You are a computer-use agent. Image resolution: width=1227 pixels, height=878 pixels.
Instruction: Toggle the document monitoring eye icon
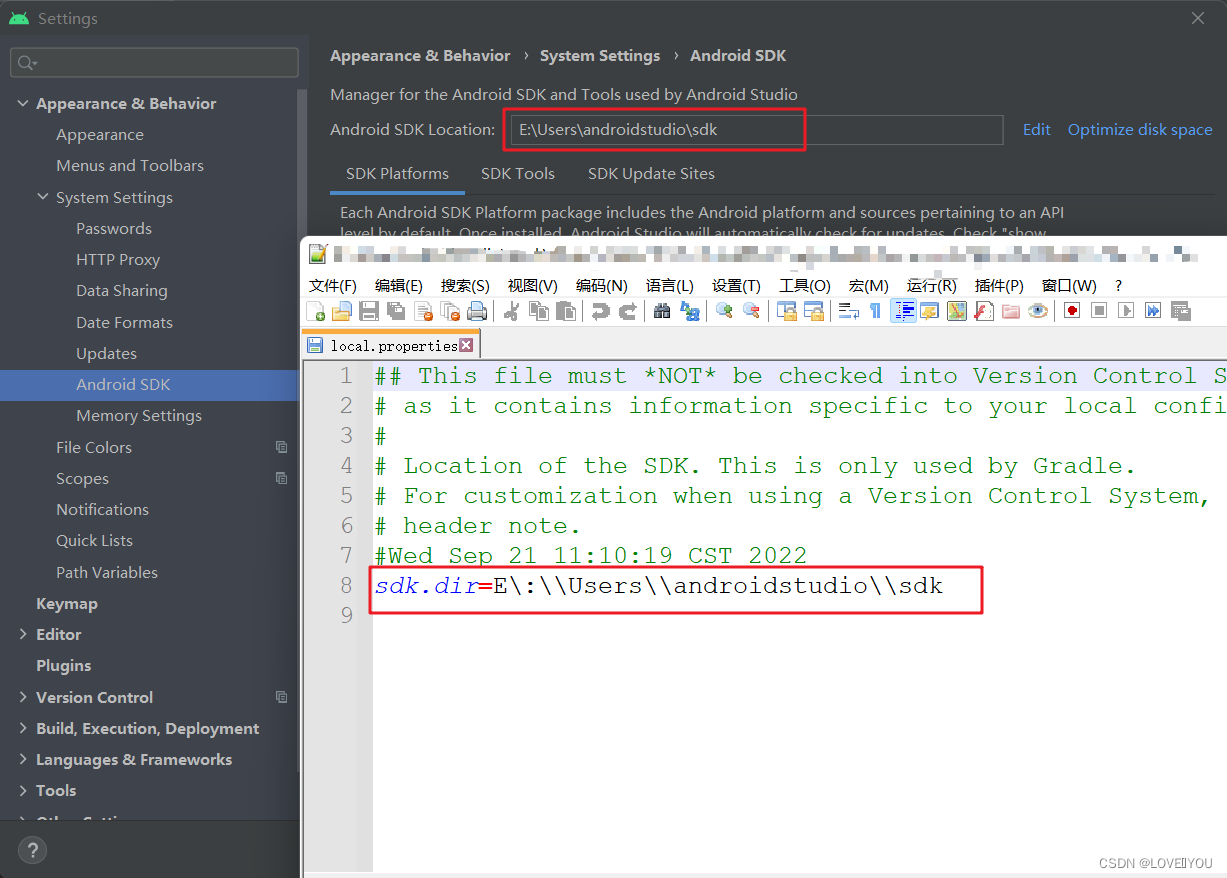pyautogui.click(x=1036, y=311)
